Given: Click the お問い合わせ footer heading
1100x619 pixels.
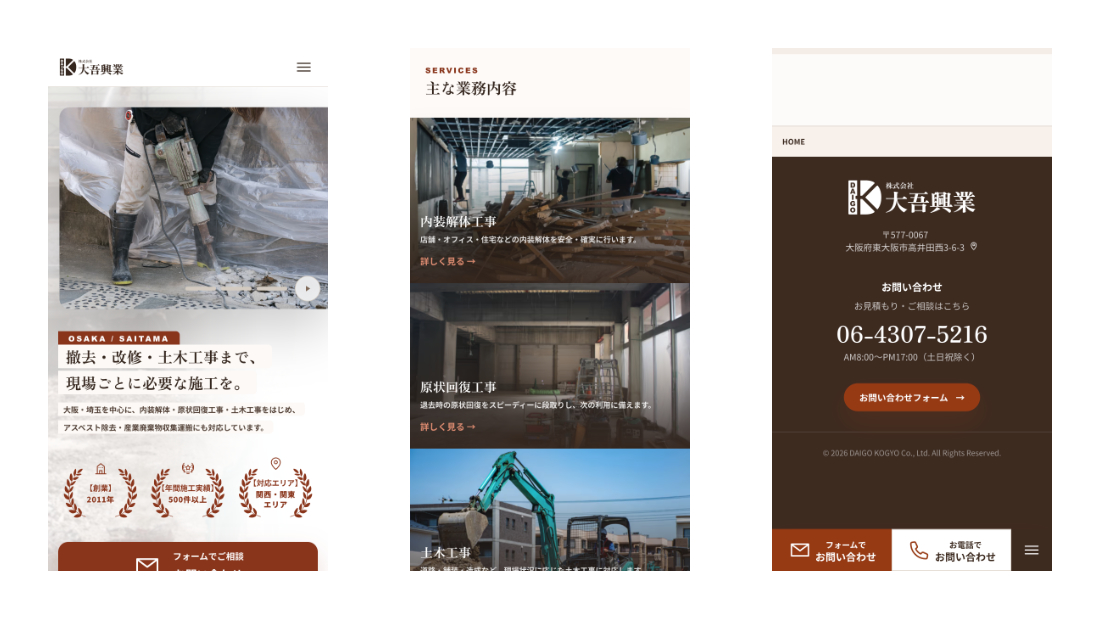Looking at the screenshot, I should pos(911,287).
